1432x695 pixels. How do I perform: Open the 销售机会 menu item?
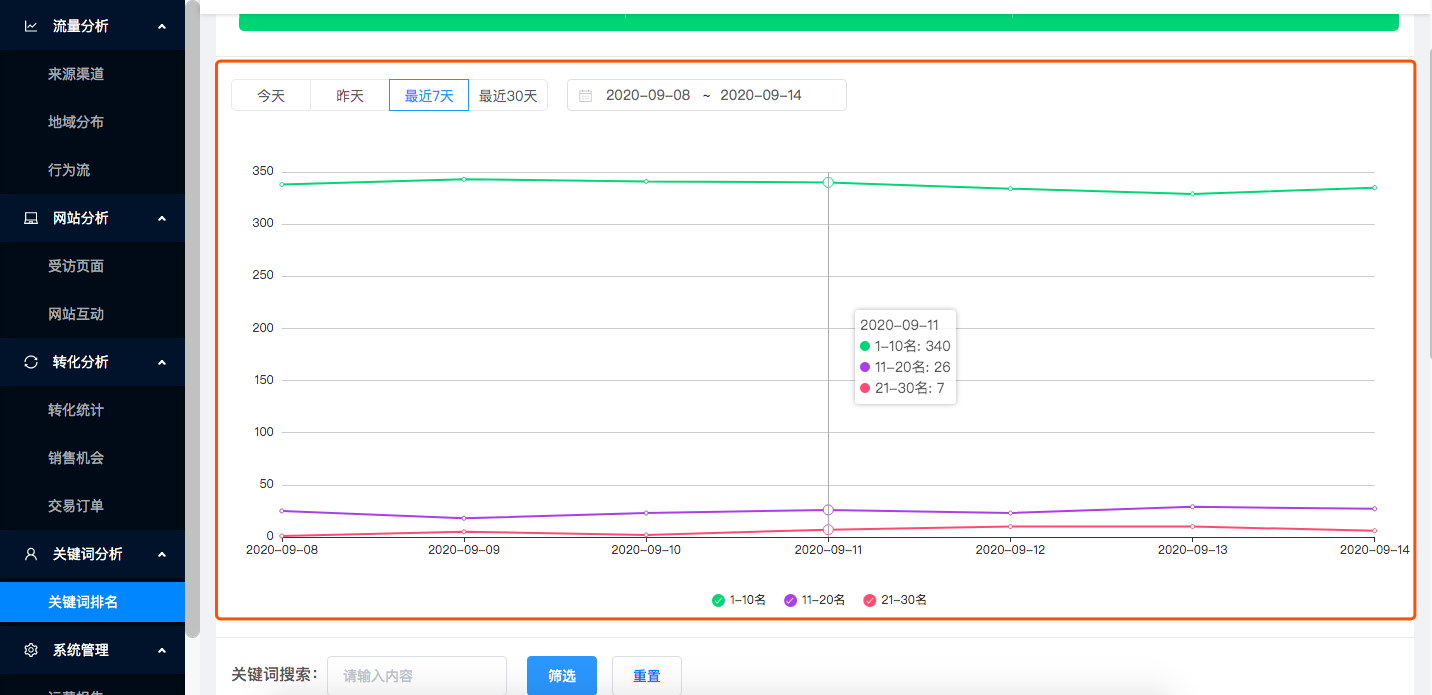point(76,458)
